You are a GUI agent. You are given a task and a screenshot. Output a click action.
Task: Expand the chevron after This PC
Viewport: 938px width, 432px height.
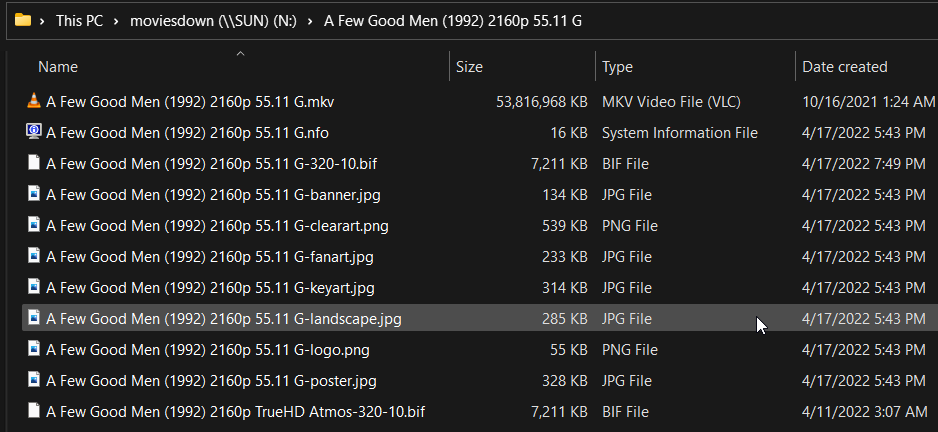(x=117, y=21)
